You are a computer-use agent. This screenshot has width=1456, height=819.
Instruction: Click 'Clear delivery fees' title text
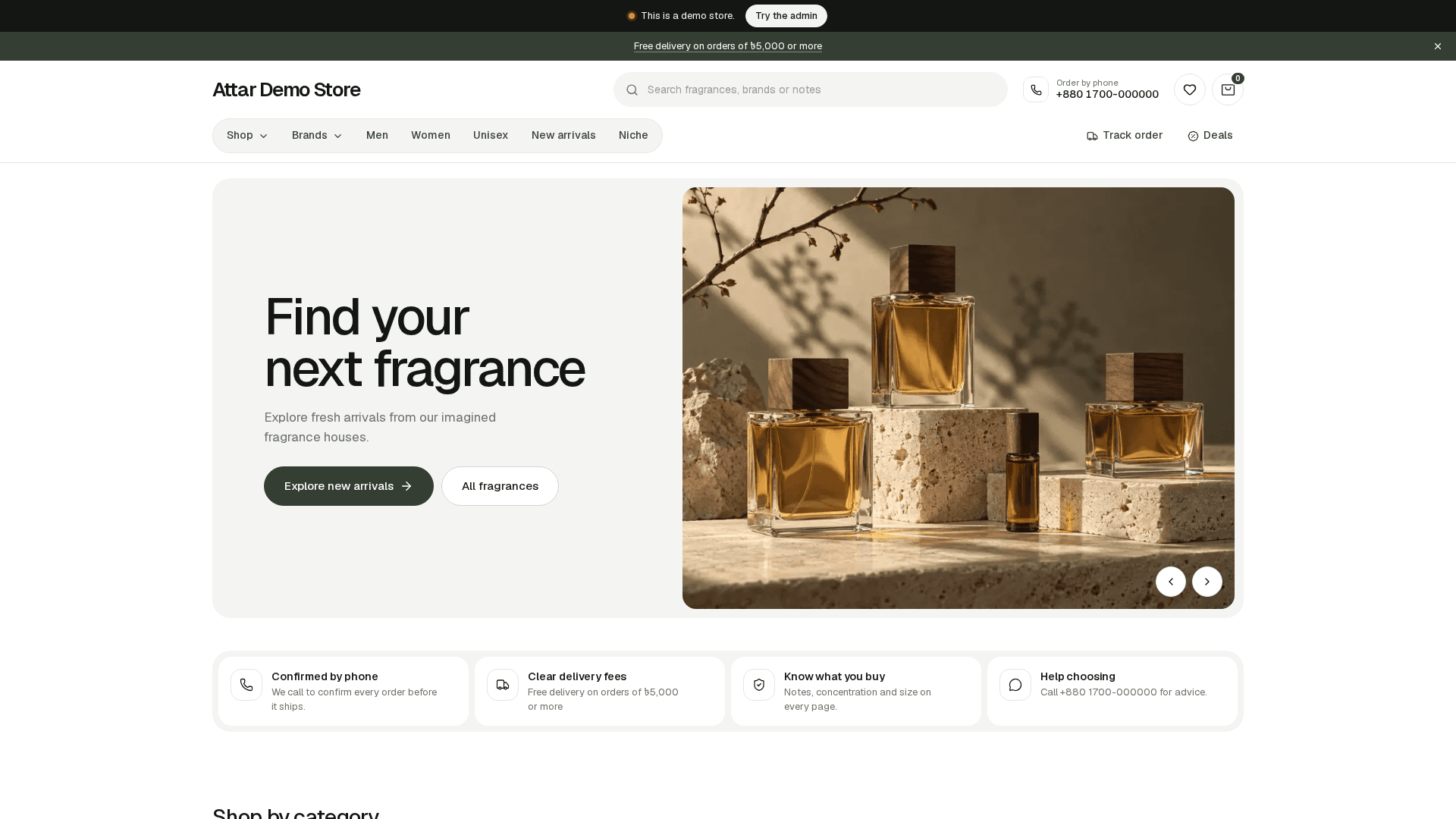[x=577, y=676]
